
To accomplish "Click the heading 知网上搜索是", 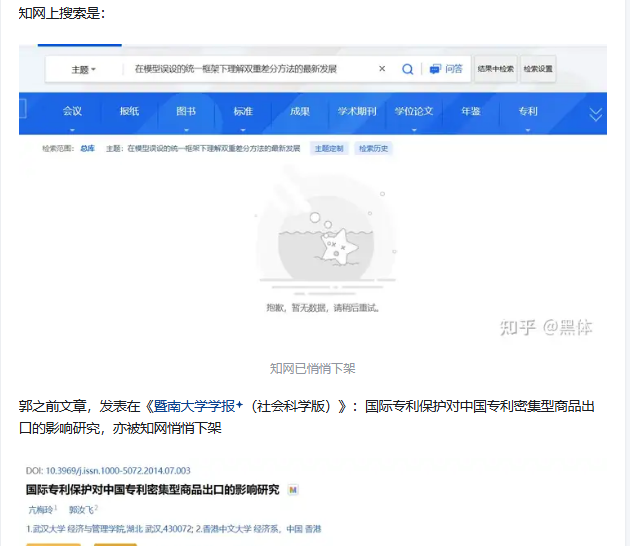I will click(x=62, y=13).
